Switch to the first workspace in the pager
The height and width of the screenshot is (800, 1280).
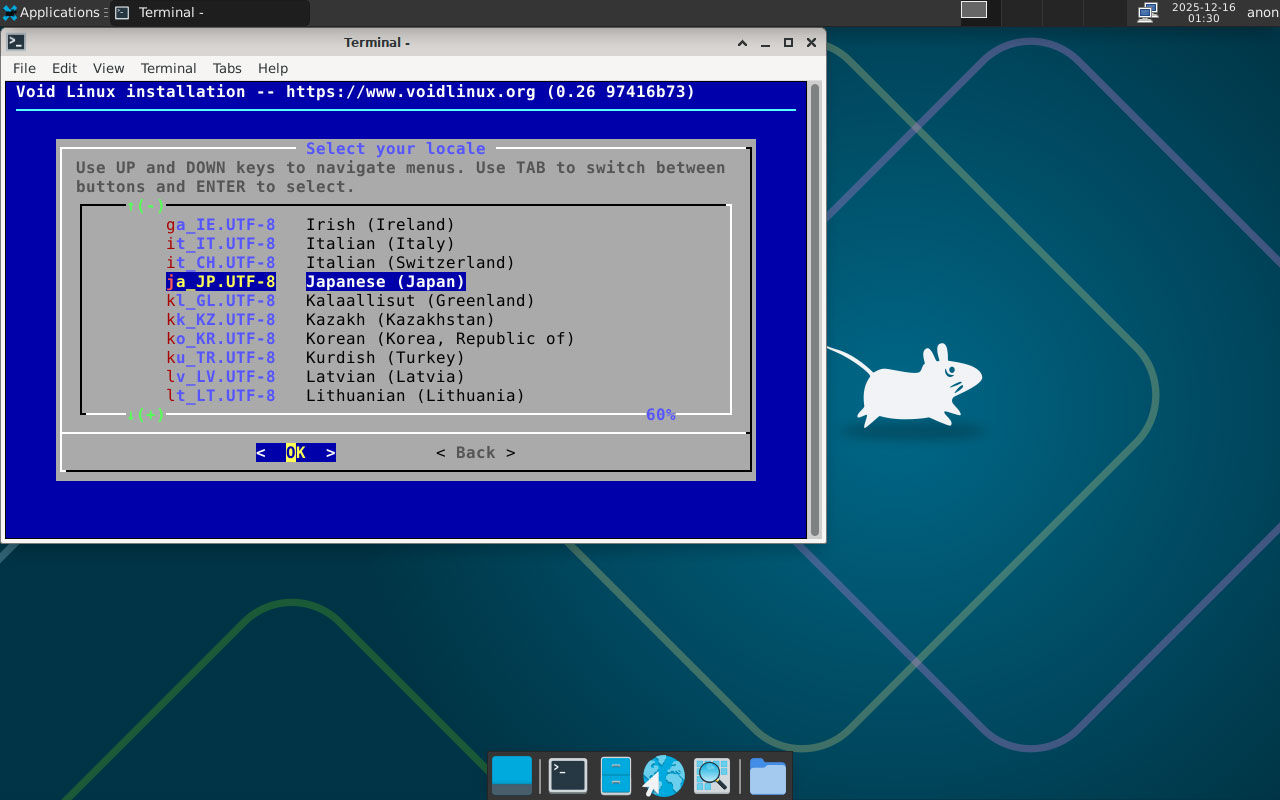974,10
